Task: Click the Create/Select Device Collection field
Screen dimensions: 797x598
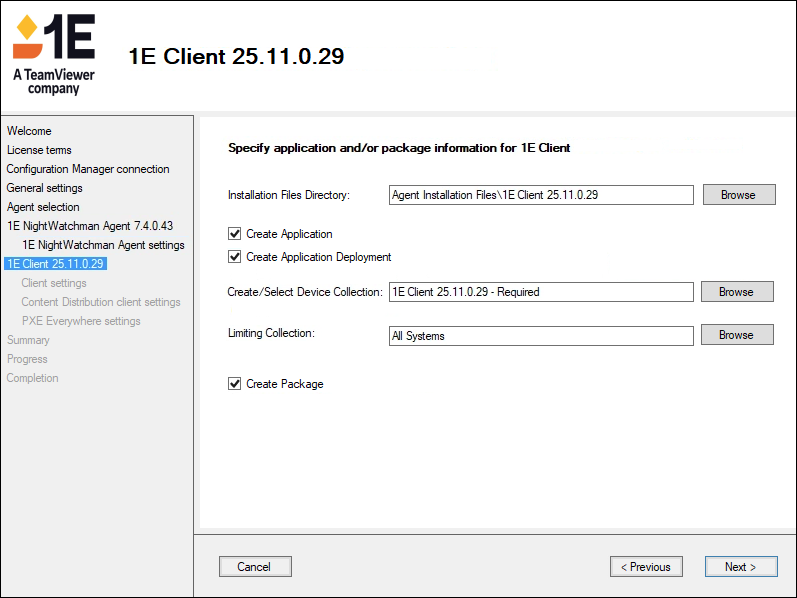Action: tap(540, 292)
